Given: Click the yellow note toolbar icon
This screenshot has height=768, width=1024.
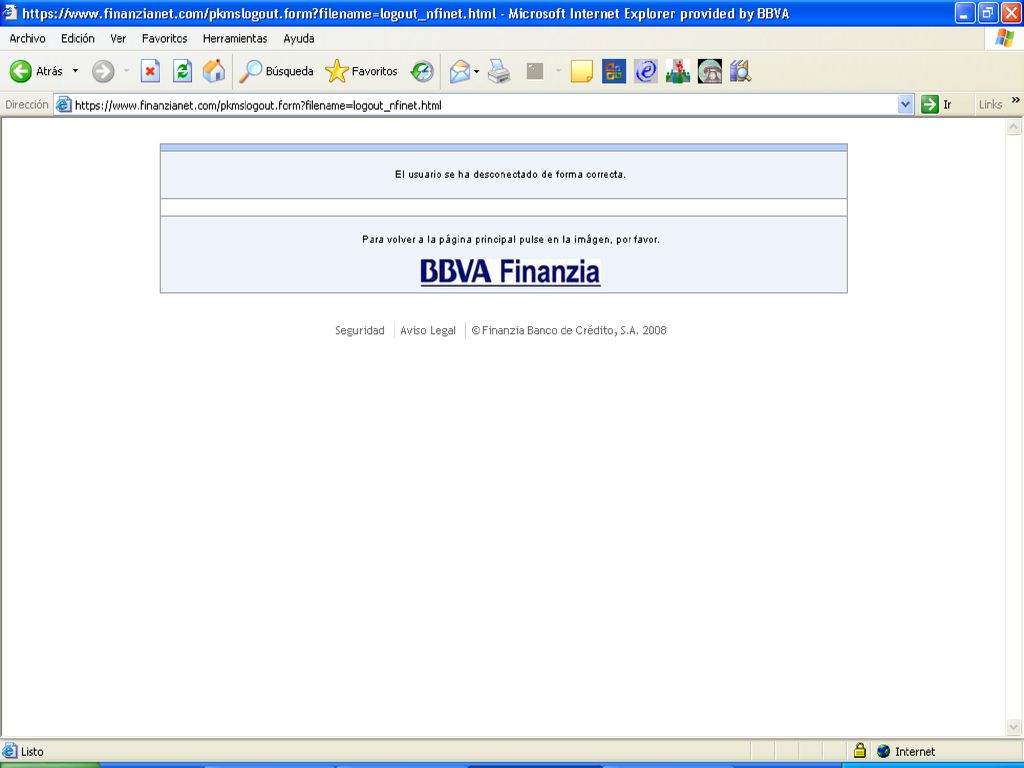Looking at the screenshot, I should click(581, 71).
